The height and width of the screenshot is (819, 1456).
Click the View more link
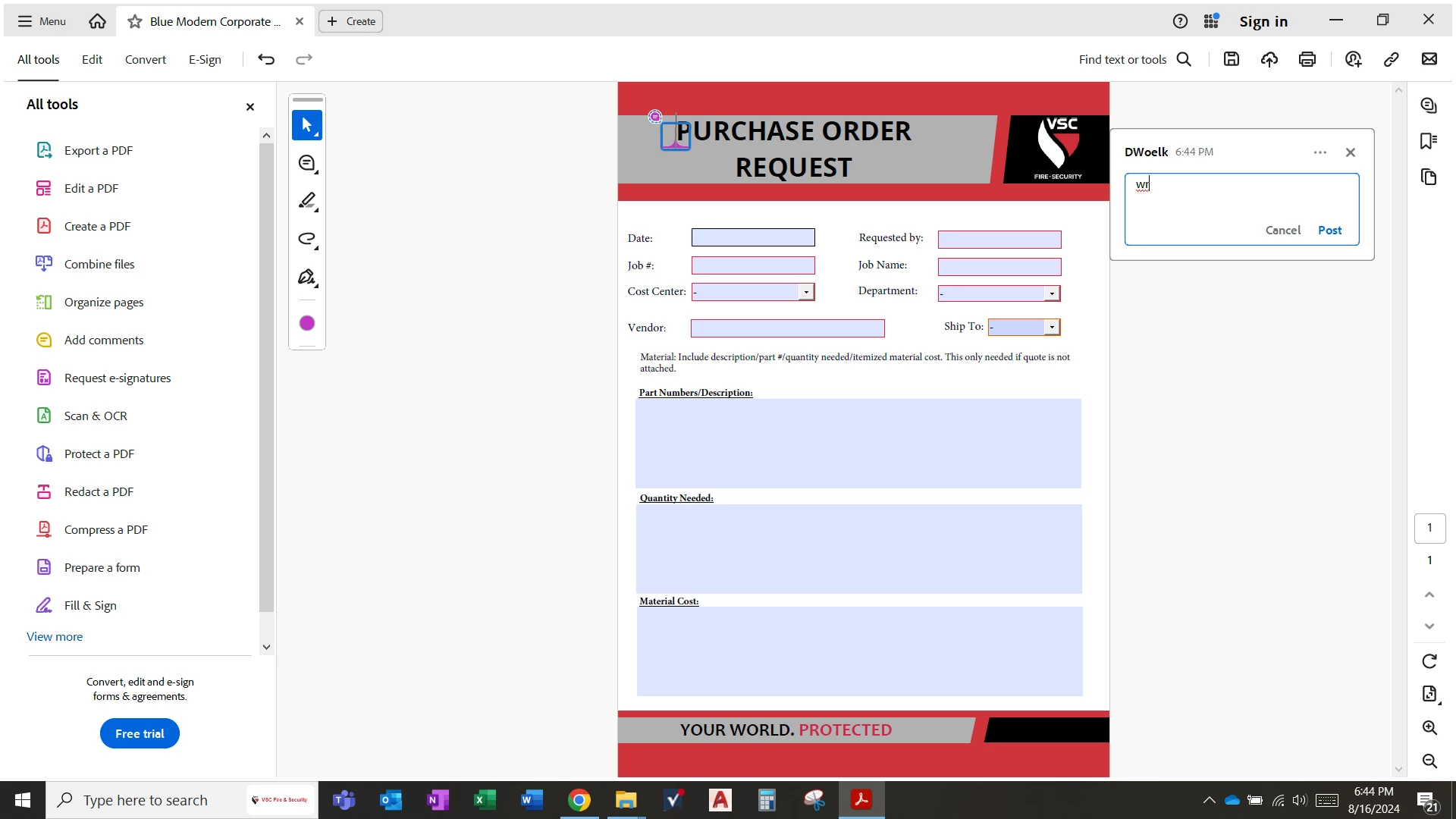click(x=55, y=636)
